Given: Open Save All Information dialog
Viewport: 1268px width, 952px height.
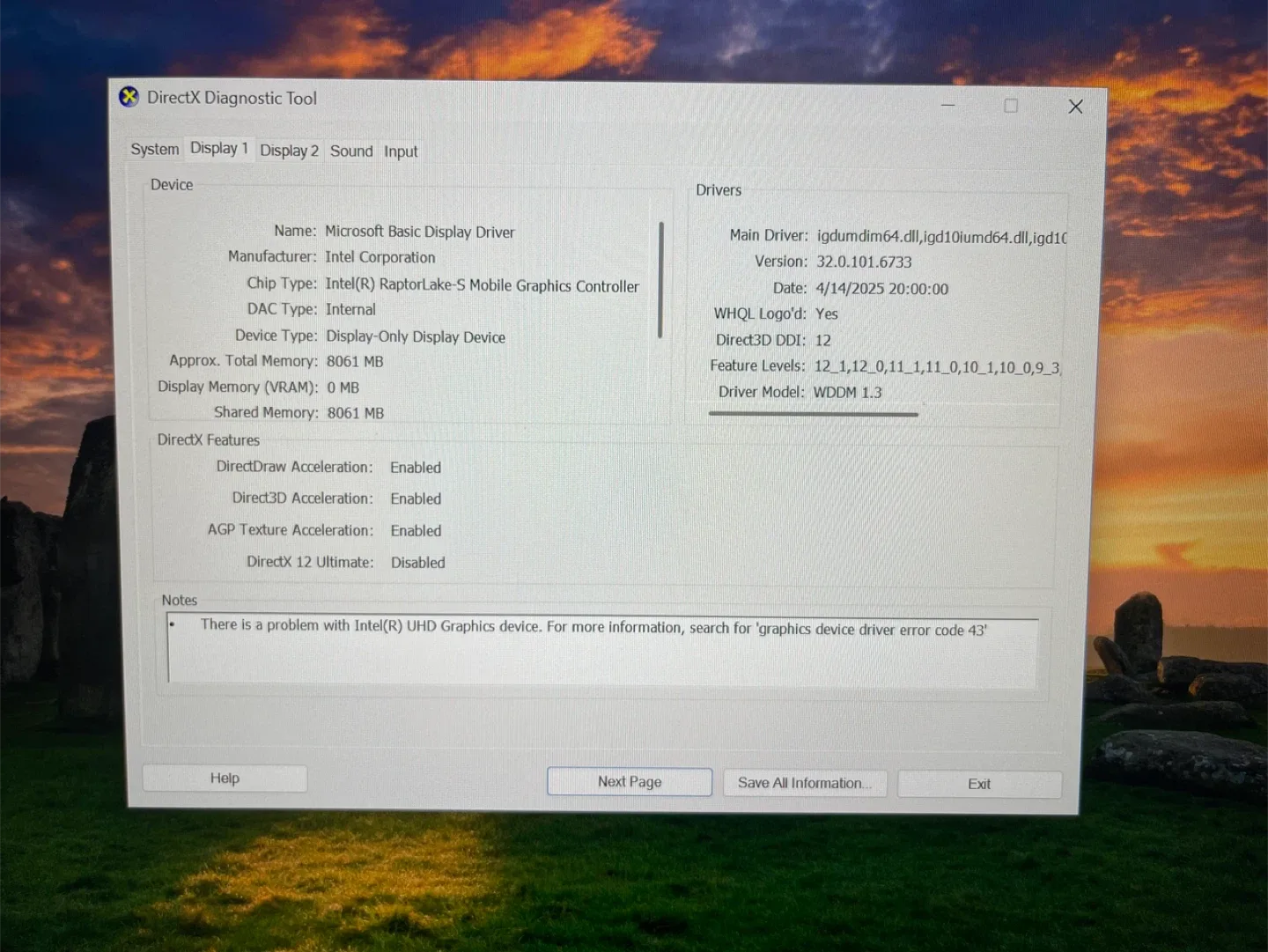Looking at the screenshot, I should click(804, 783).
